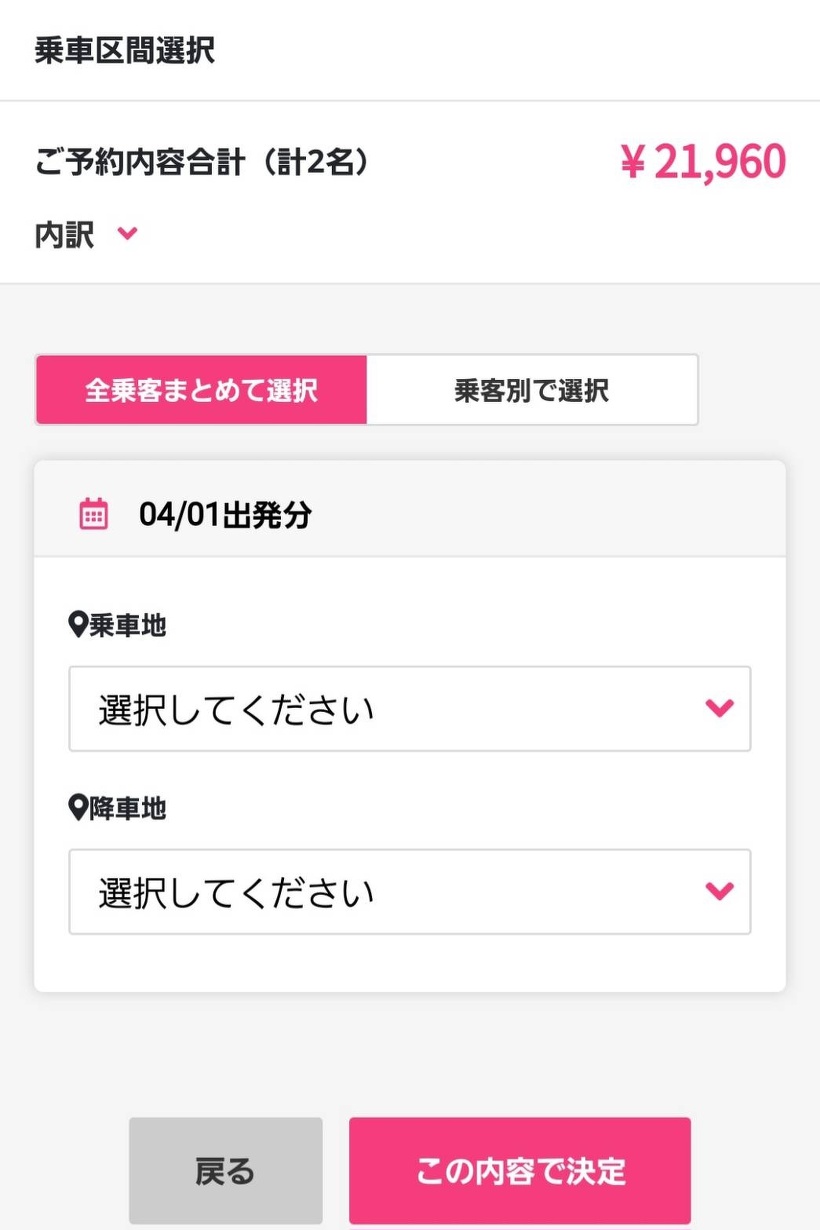
Task: Click the 乗車地 field label
Action: tap(128, 626)
